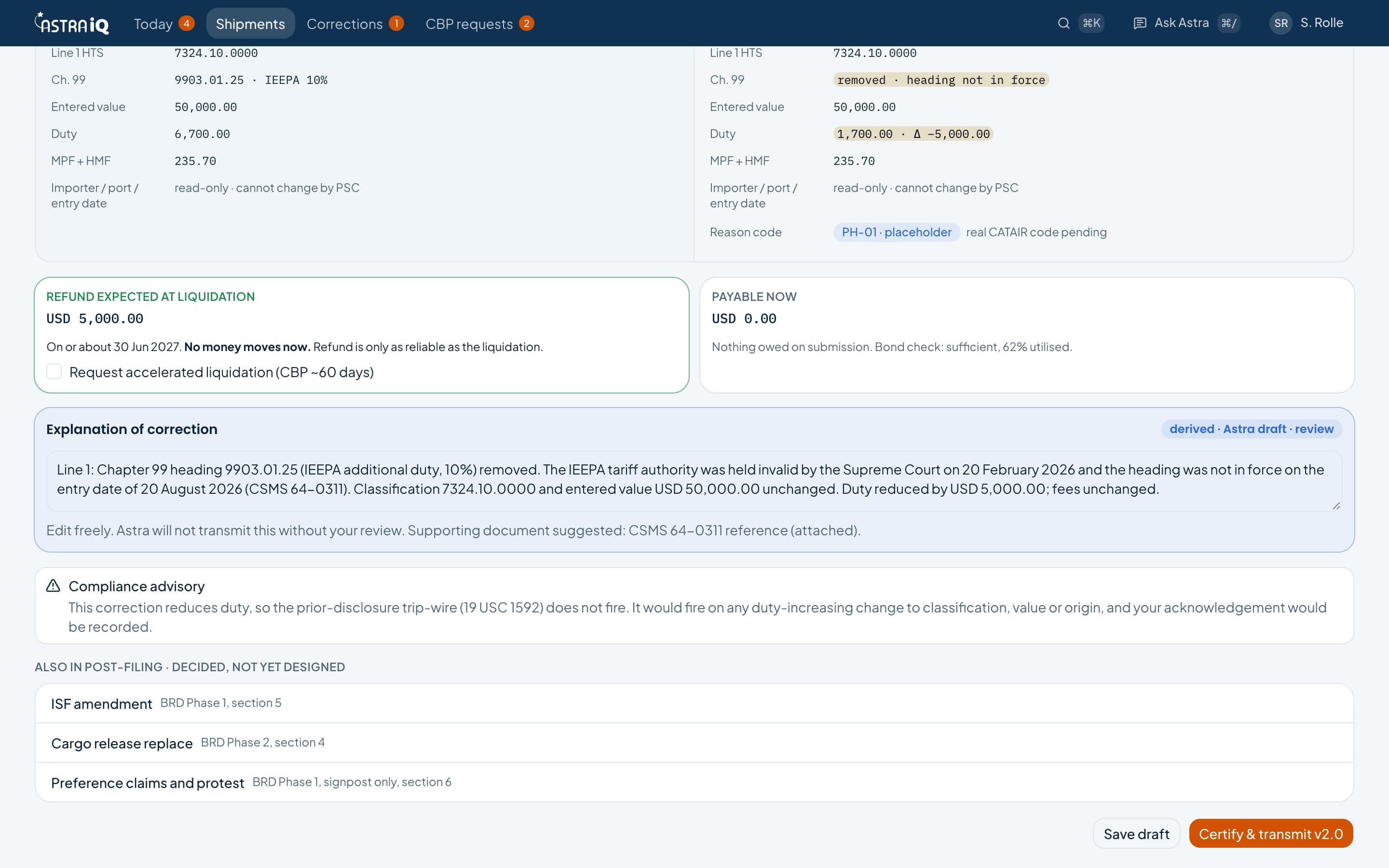The image size is (1389, 868).
Task: Click into the Explanation of correction text area
Action: [x=694, y=480]
